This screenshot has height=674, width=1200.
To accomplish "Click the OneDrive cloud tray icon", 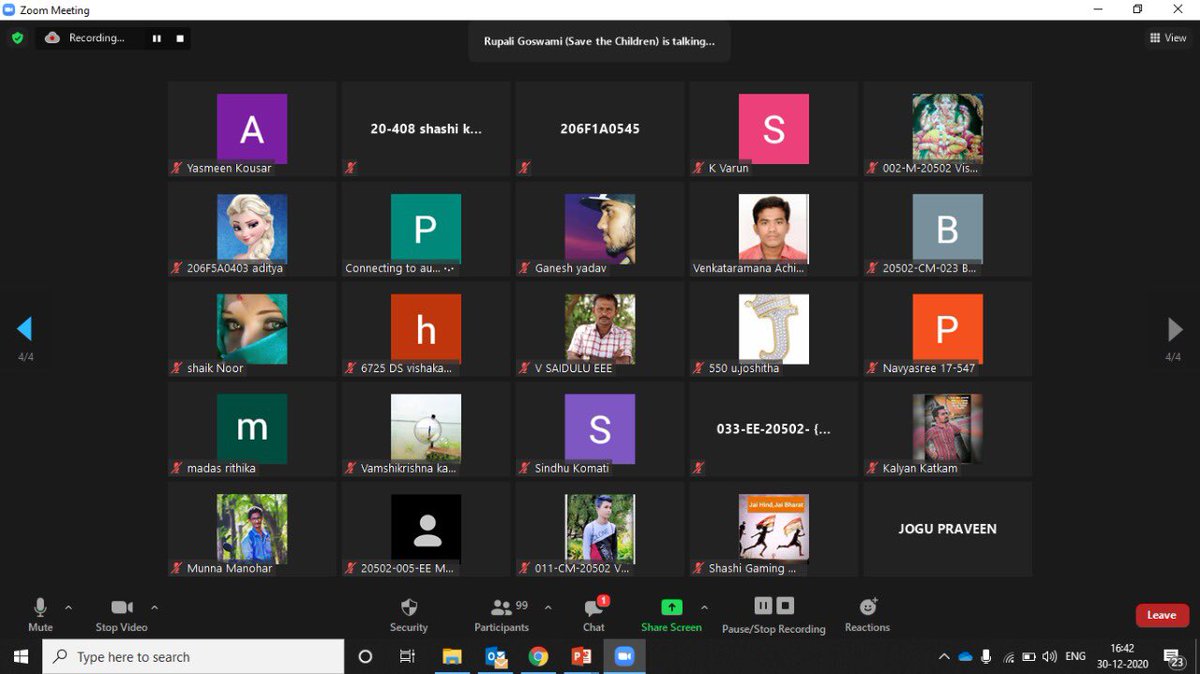I will coord(965,657).
